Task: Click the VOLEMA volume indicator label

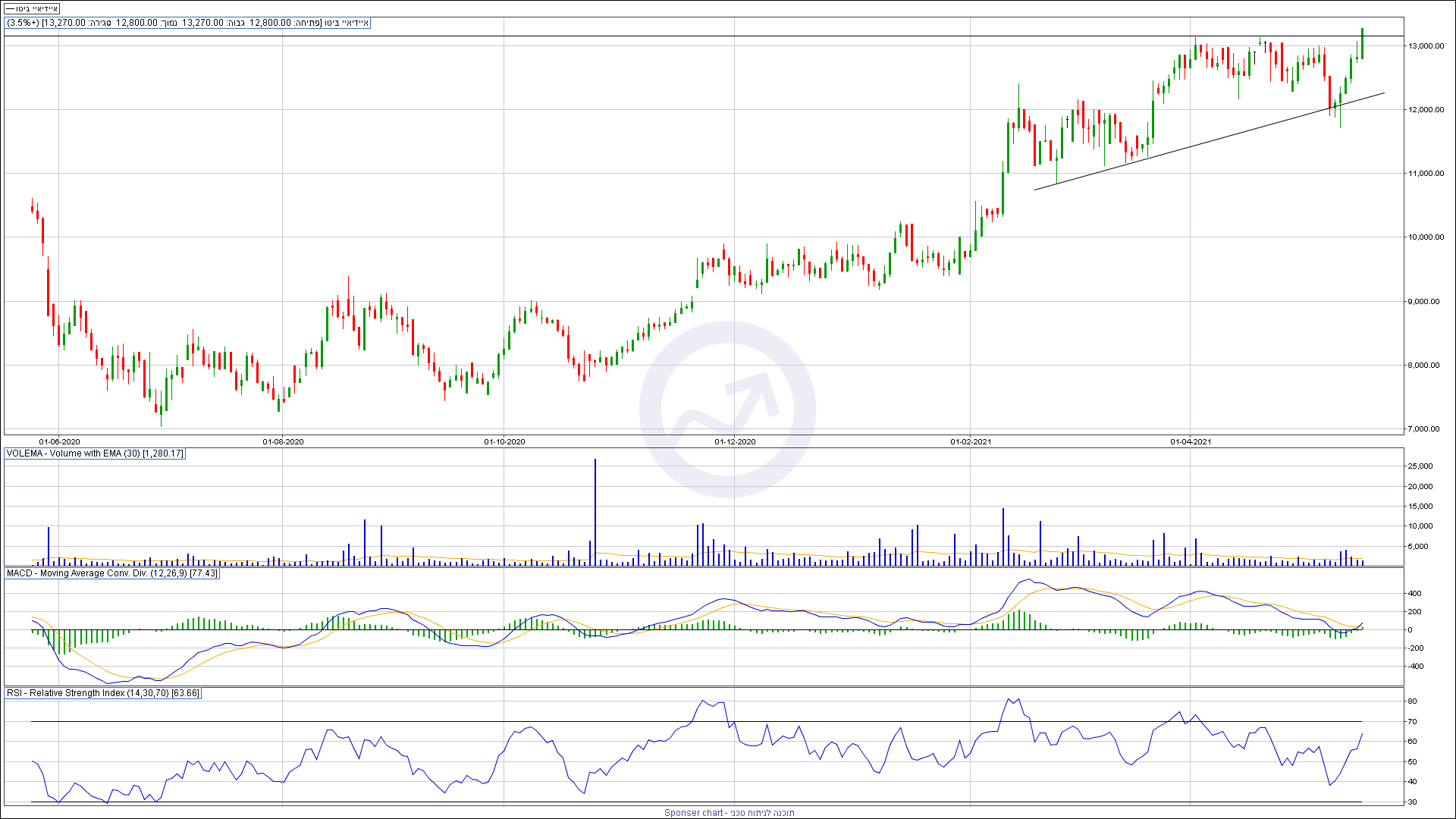Action: (95, 453)
